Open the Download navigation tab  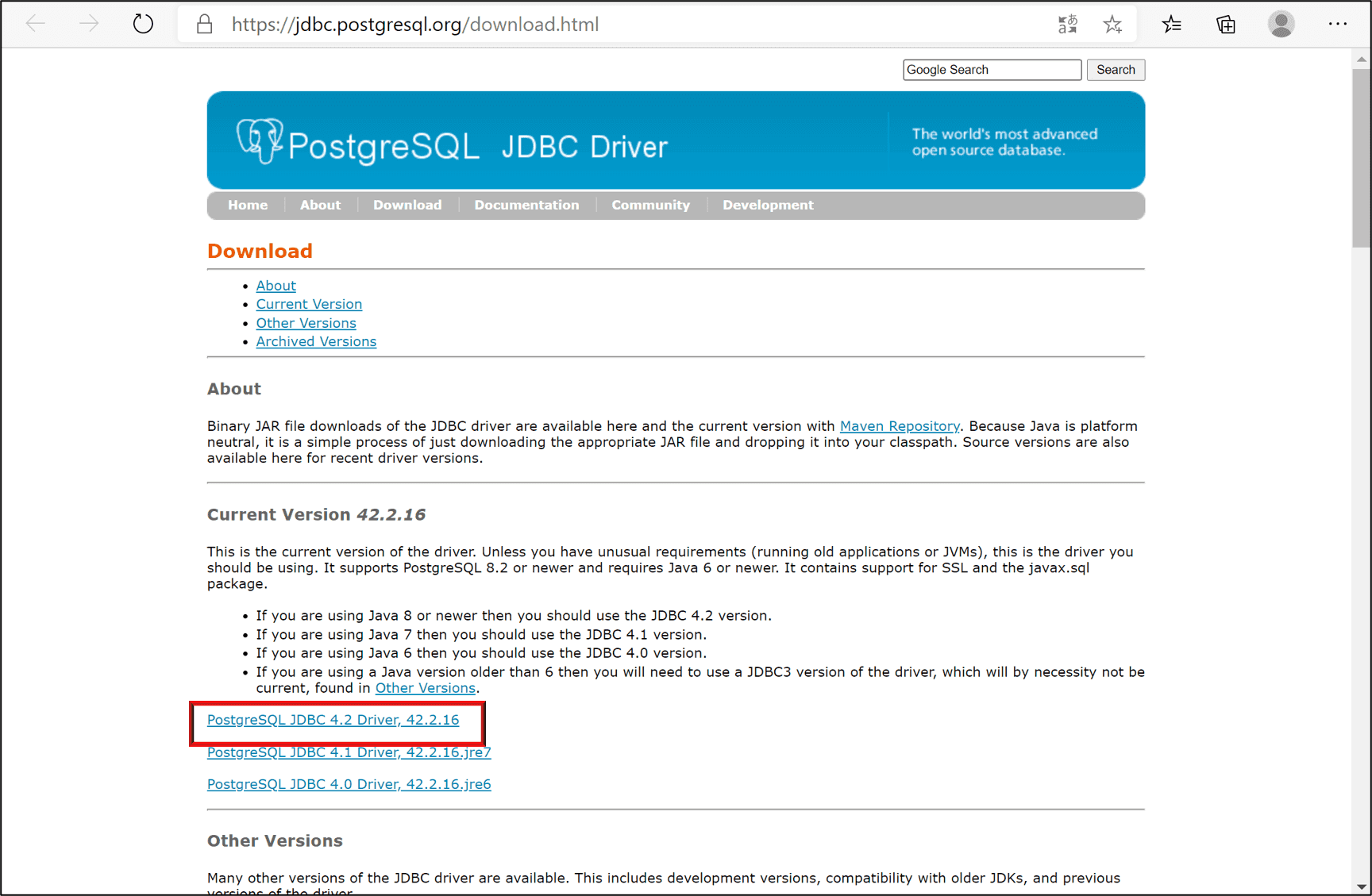(x=407, y=205)
